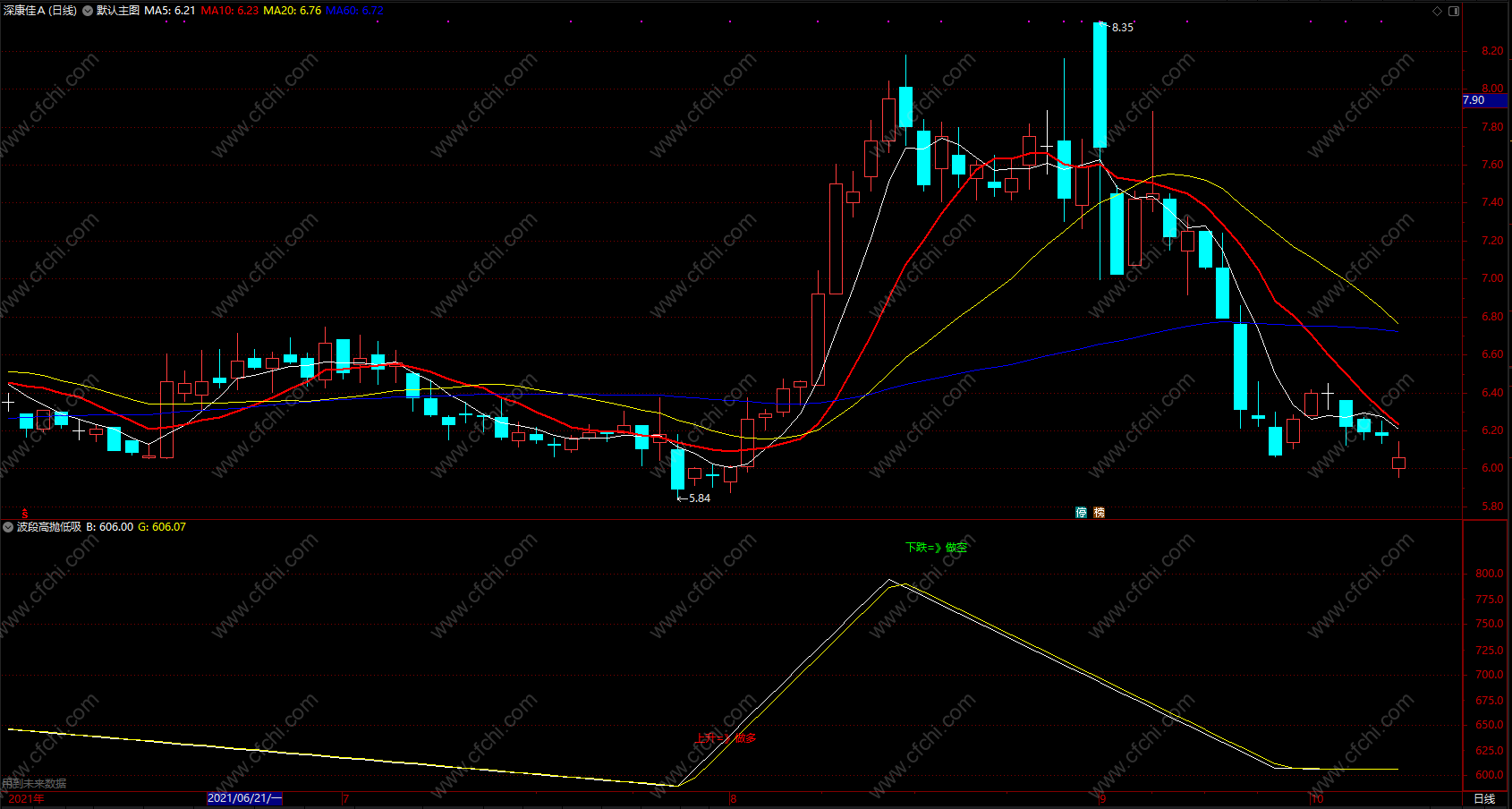Click the 下跌=》做空 signal text
This screenshot has height=809, width=1512.
click(936, 548)
